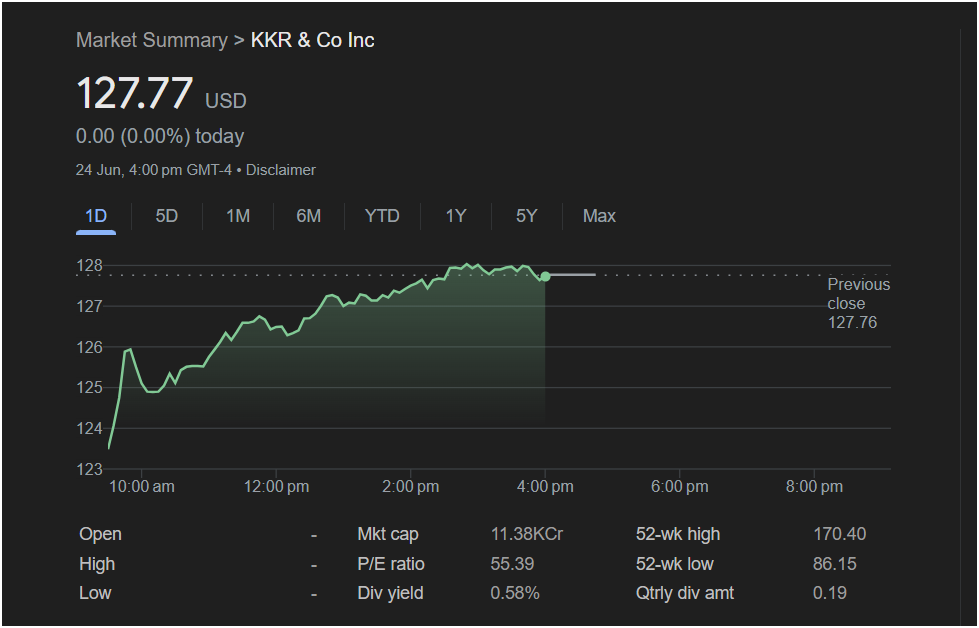Switch to the 5D chart tab
Viewport: 979px width, 628px height.
pos(167,216)
